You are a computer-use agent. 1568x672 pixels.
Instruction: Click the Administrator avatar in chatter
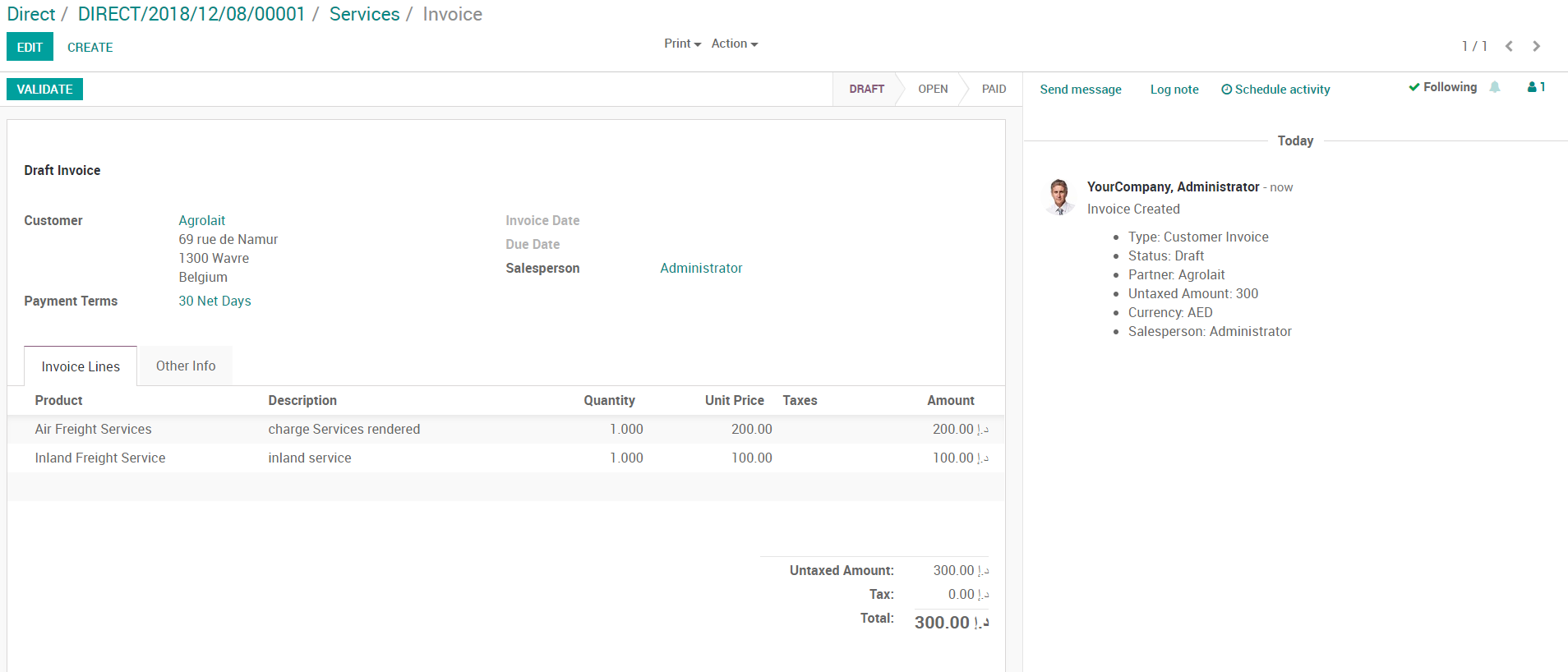coord(1059,197)
